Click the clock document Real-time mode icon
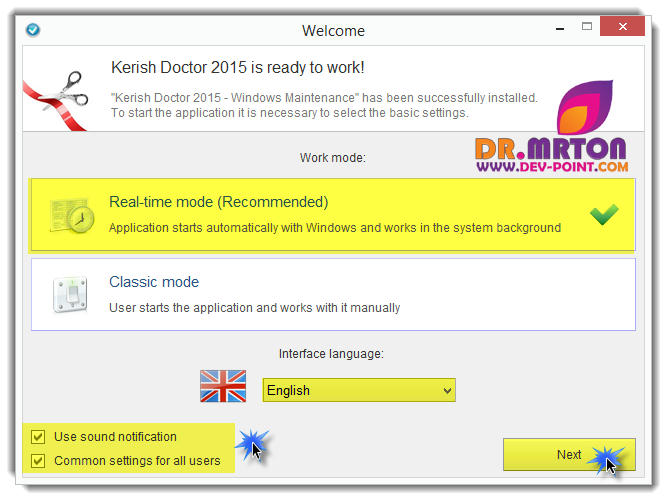 tap(72, 216)
